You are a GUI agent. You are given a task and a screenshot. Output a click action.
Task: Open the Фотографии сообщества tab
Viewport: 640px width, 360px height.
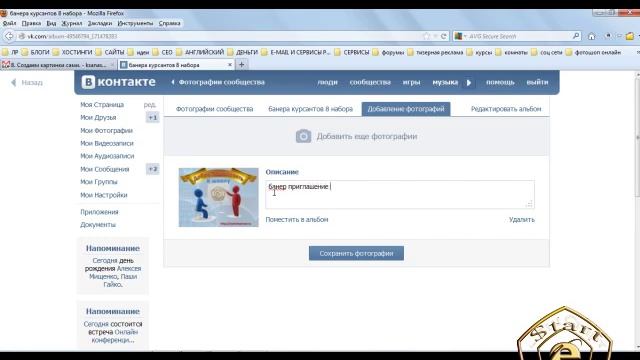pyautogui.click(x=214, y=109)
